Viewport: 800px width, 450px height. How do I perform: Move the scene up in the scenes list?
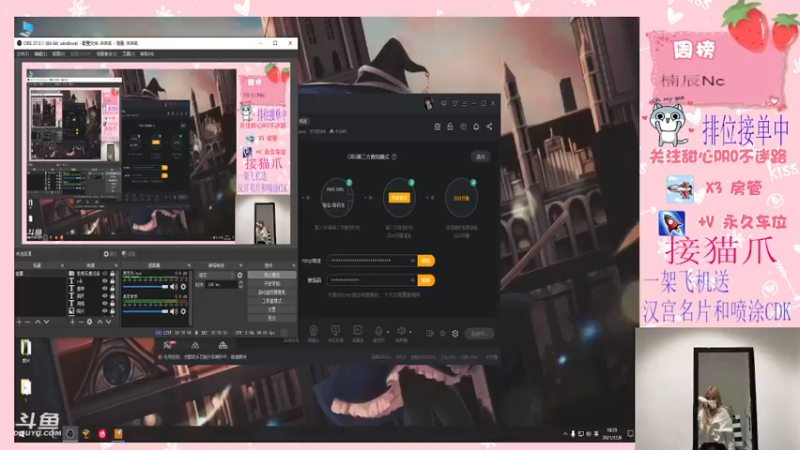[x=38, y=321]
